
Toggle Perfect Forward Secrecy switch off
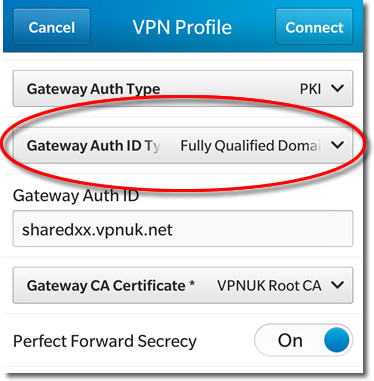point(303,340)
